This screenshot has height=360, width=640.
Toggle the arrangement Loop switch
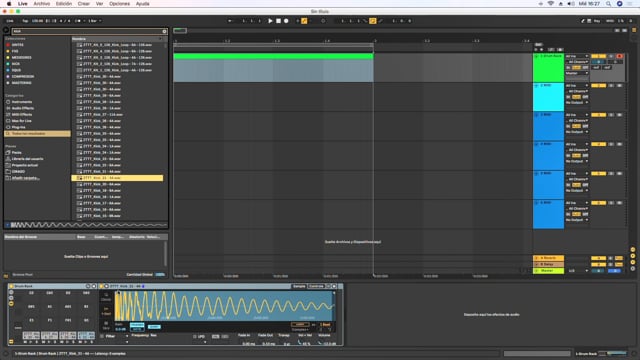373,21
